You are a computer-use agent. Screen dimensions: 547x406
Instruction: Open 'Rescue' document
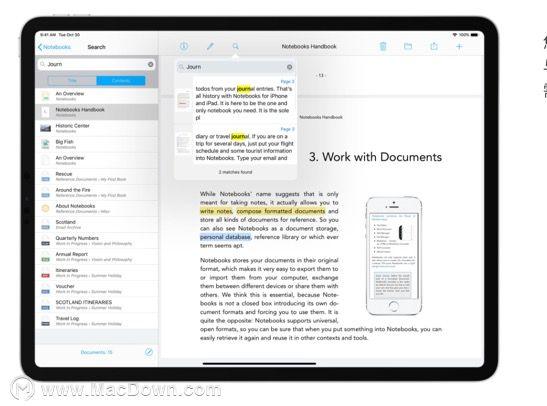pyautogui.click(x=97, y=176)
